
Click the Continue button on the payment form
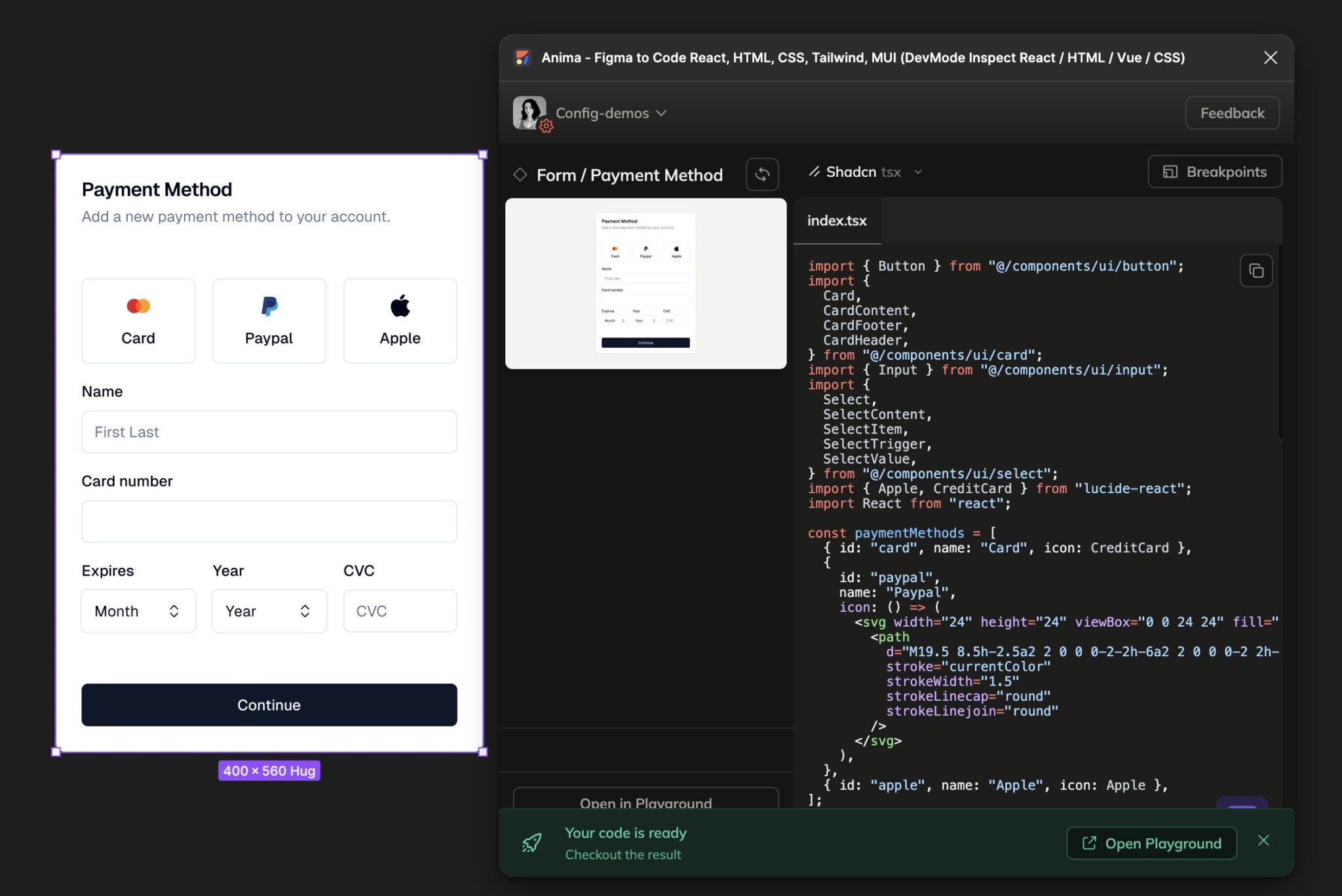pos(269,705)
